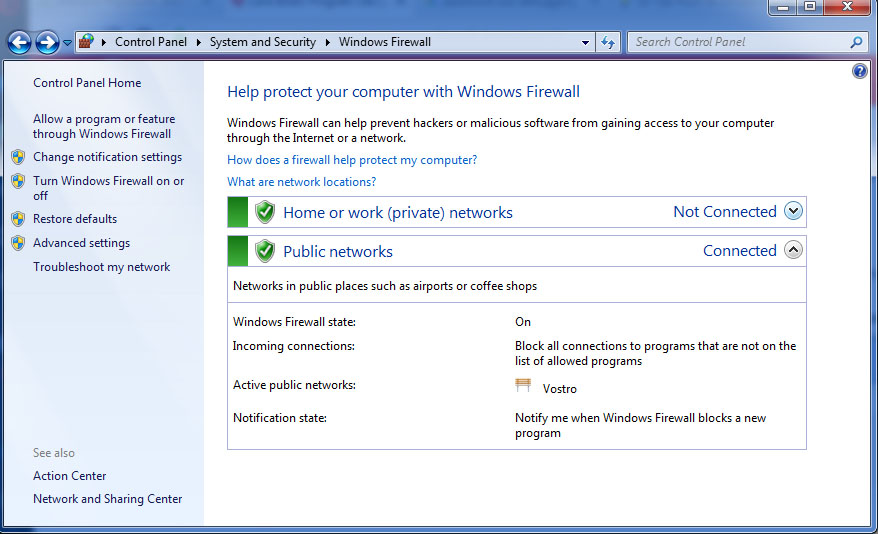Screen dimensions: 878x534
Task: Click the refresh icon beside the address bar
Action: [608, 42]
